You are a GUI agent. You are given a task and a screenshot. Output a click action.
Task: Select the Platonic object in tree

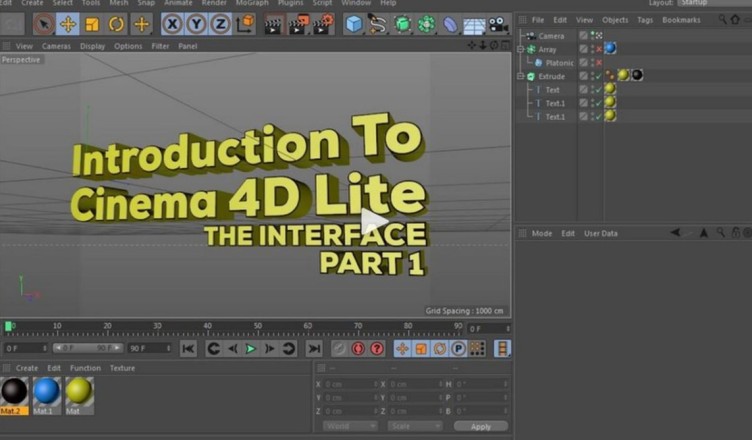pos(559,63)
